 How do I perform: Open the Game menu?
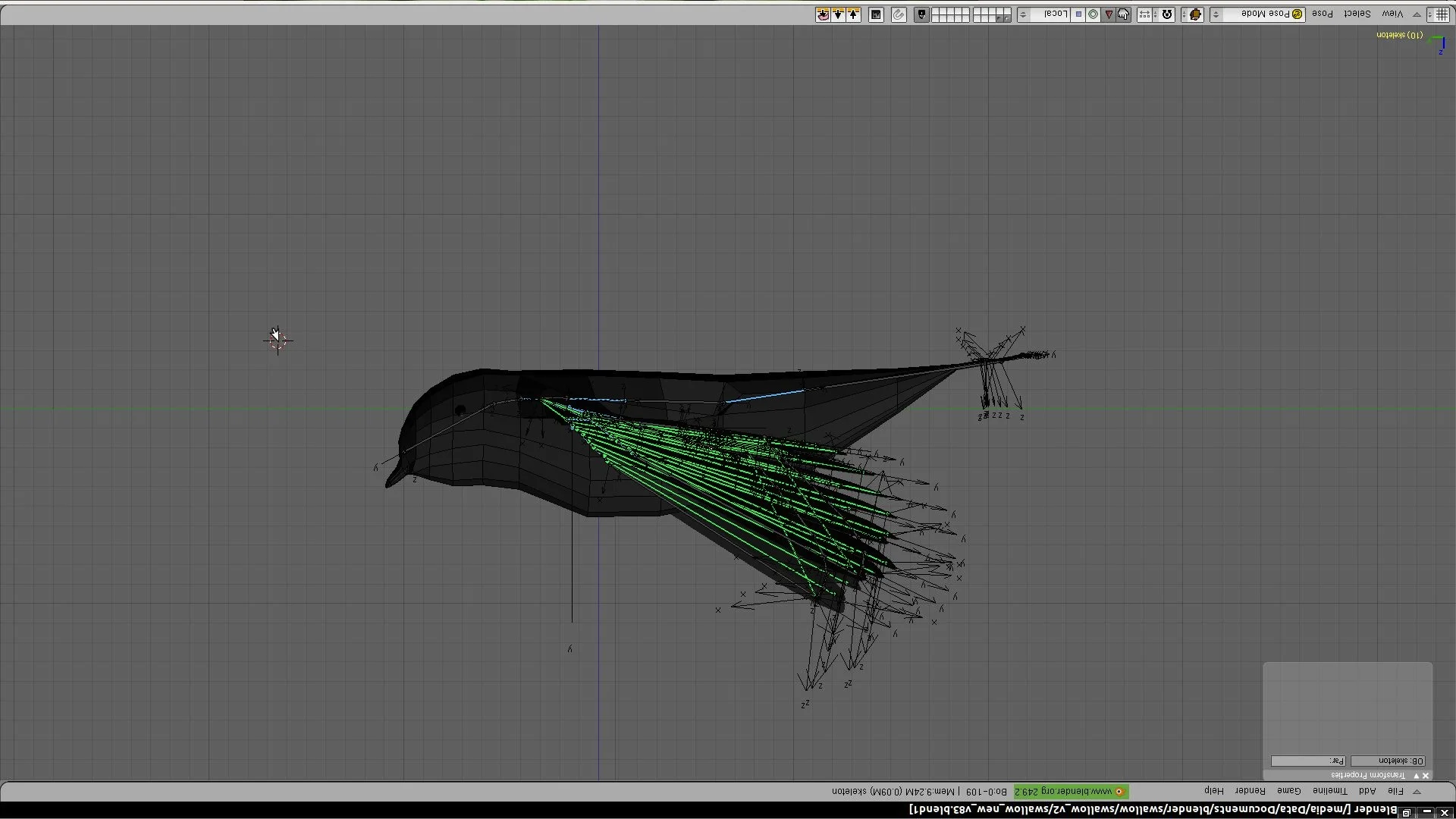click(x=1288, y=791)
